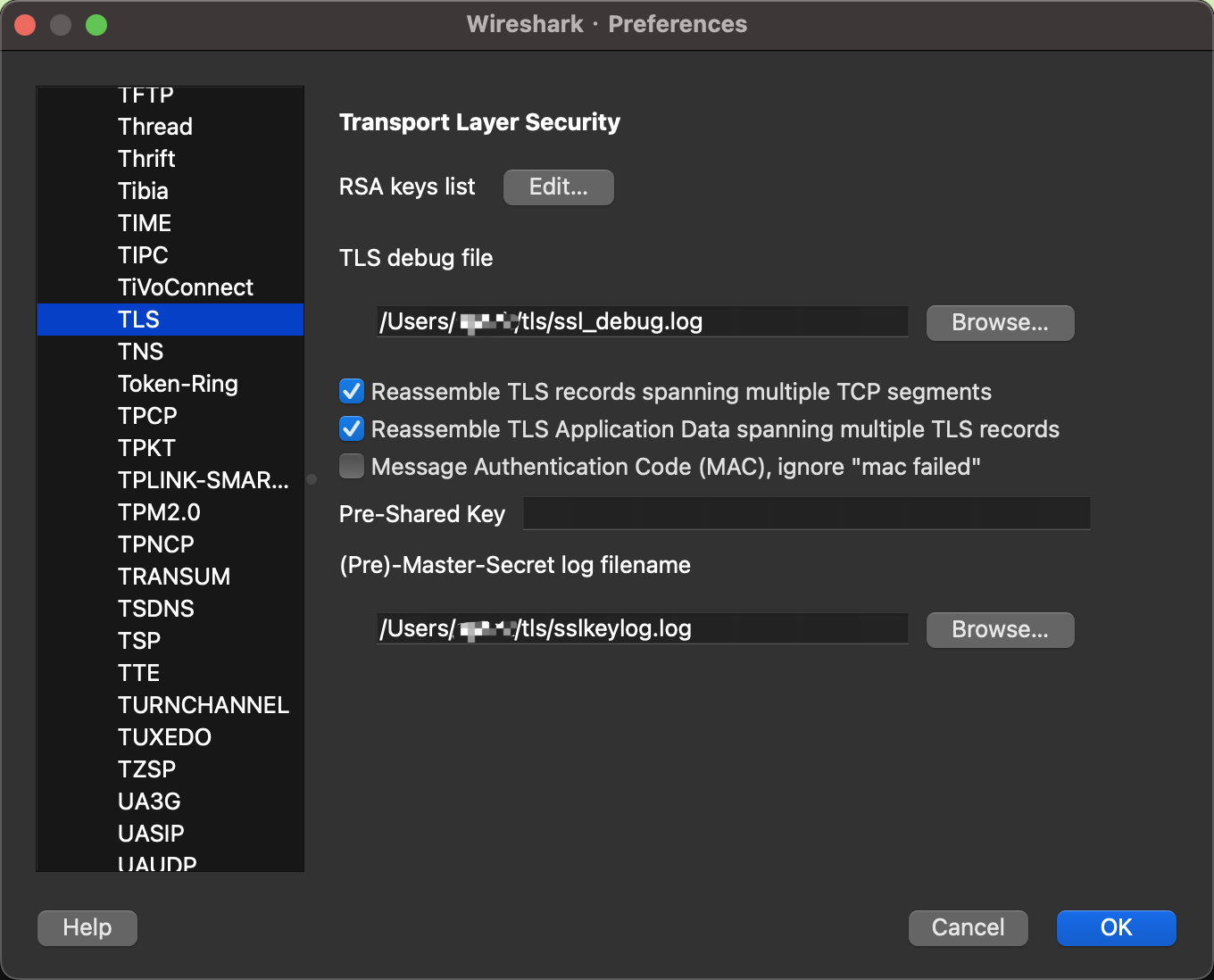This screenshot has height=980, width=1214.
Task: Select Thrift in protocol list
Action: pyautogui.click(x=170, y=159)
